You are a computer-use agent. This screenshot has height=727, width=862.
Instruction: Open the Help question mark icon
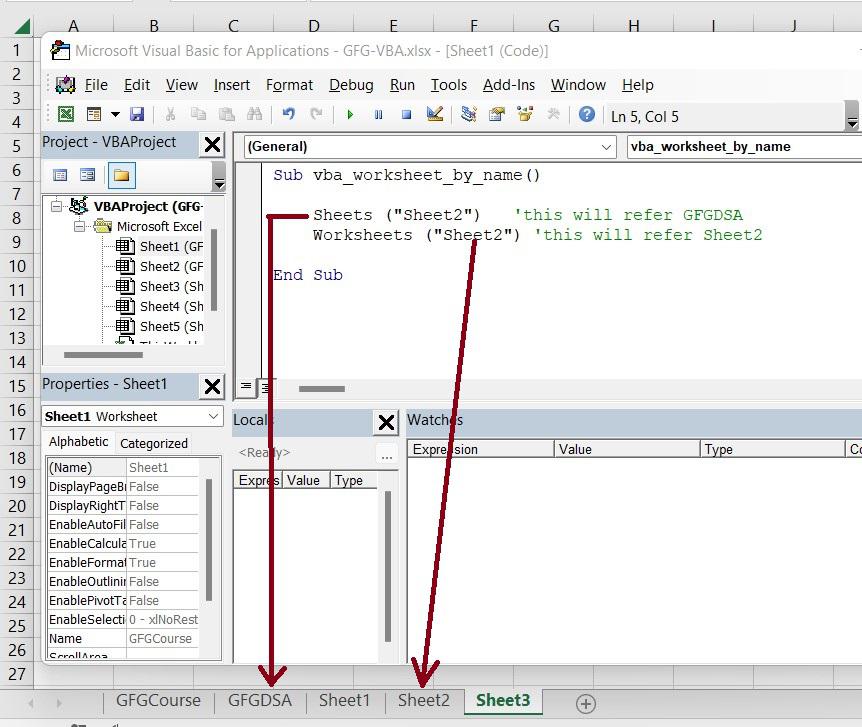point(587,115)
